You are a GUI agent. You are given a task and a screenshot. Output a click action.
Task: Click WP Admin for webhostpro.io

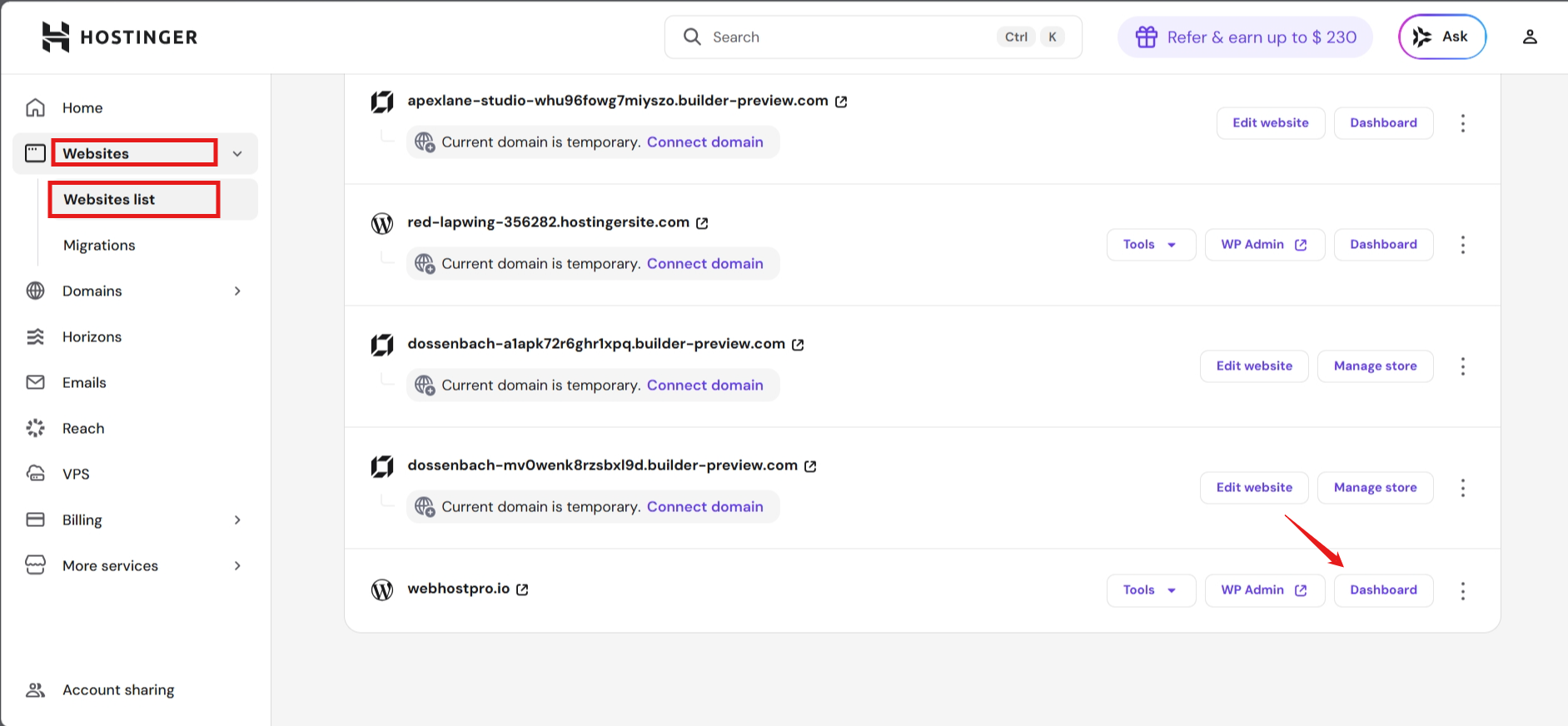tap(1264, 589)
